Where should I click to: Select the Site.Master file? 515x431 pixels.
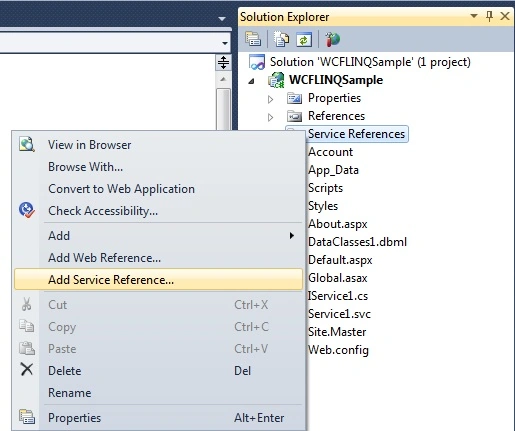click(x=337, y=332)
